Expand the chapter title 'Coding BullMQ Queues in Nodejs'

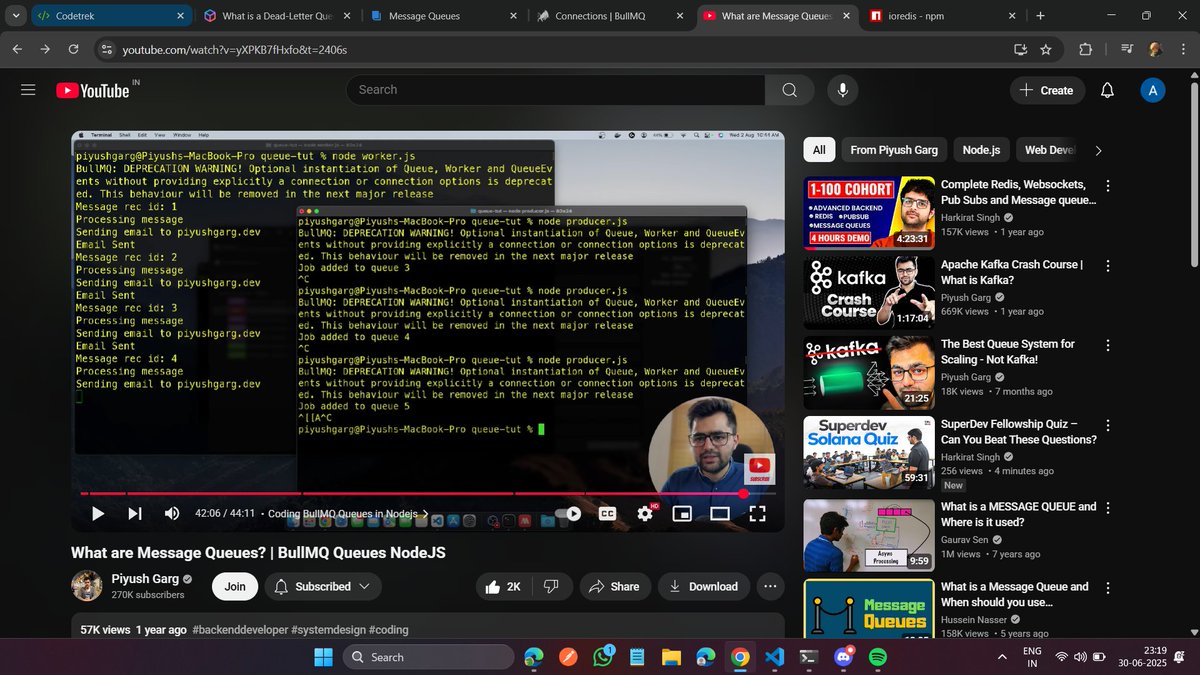point(348,514)
